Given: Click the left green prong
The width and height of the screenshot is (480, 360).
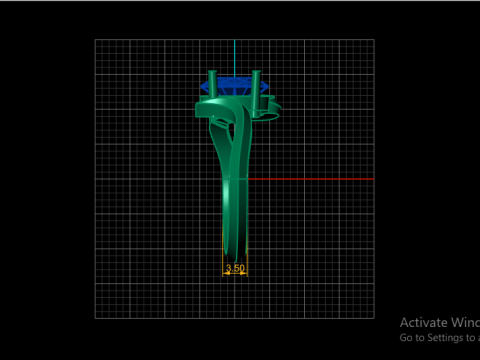Looking at the screenshot, I should [x=212, y=83].
